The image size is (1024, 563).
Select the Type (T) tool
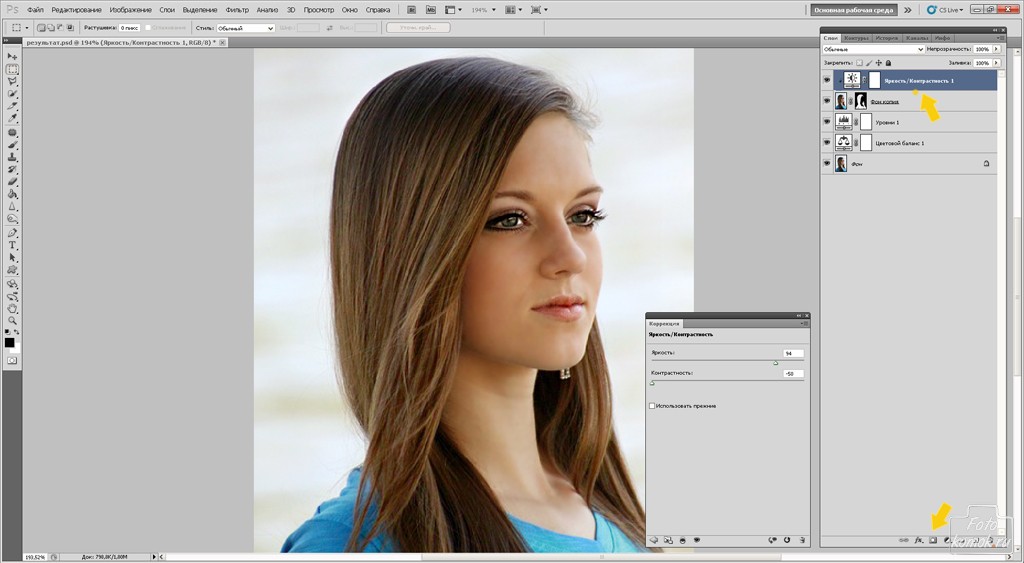[13, 244]
